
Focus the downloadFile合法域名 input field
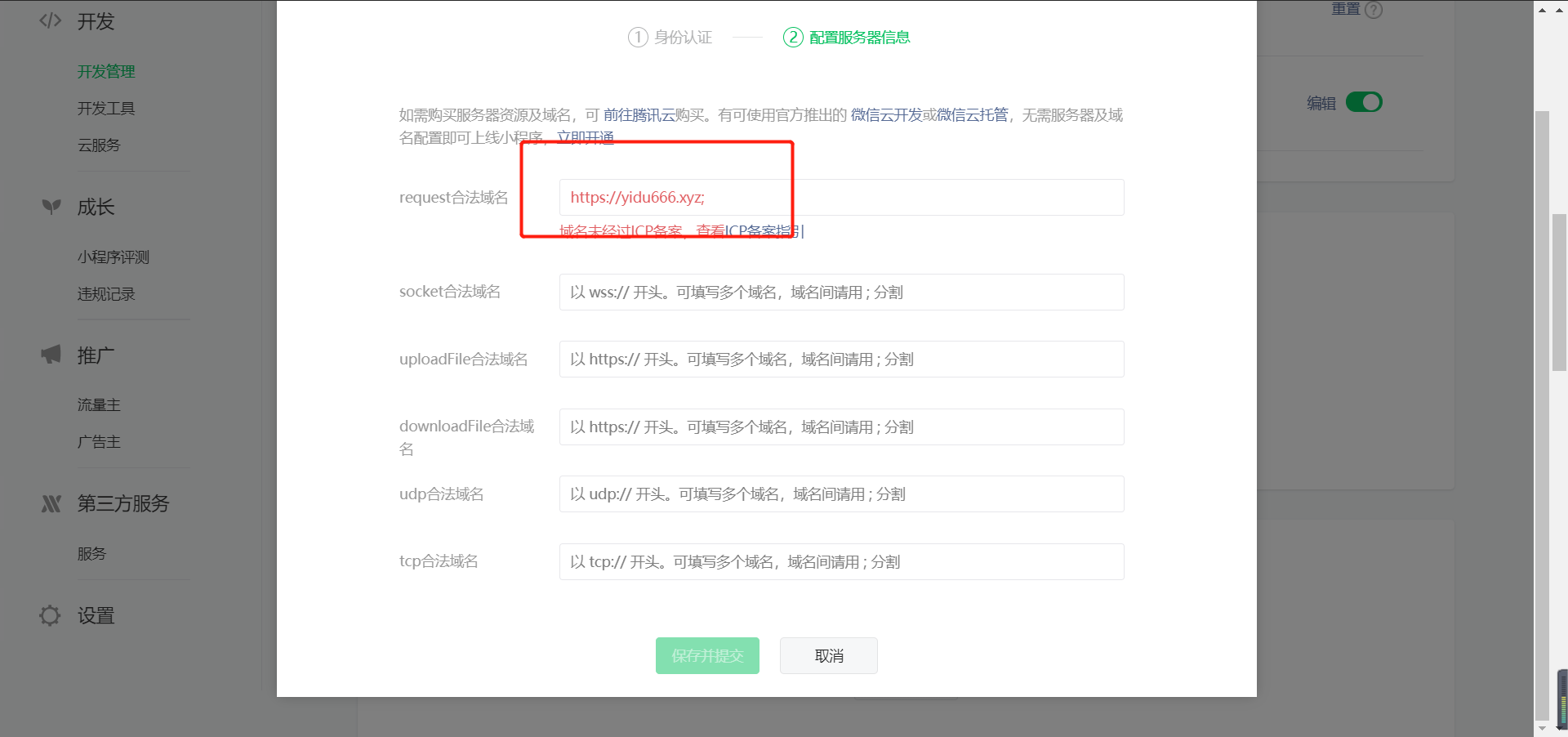point(841,427)
